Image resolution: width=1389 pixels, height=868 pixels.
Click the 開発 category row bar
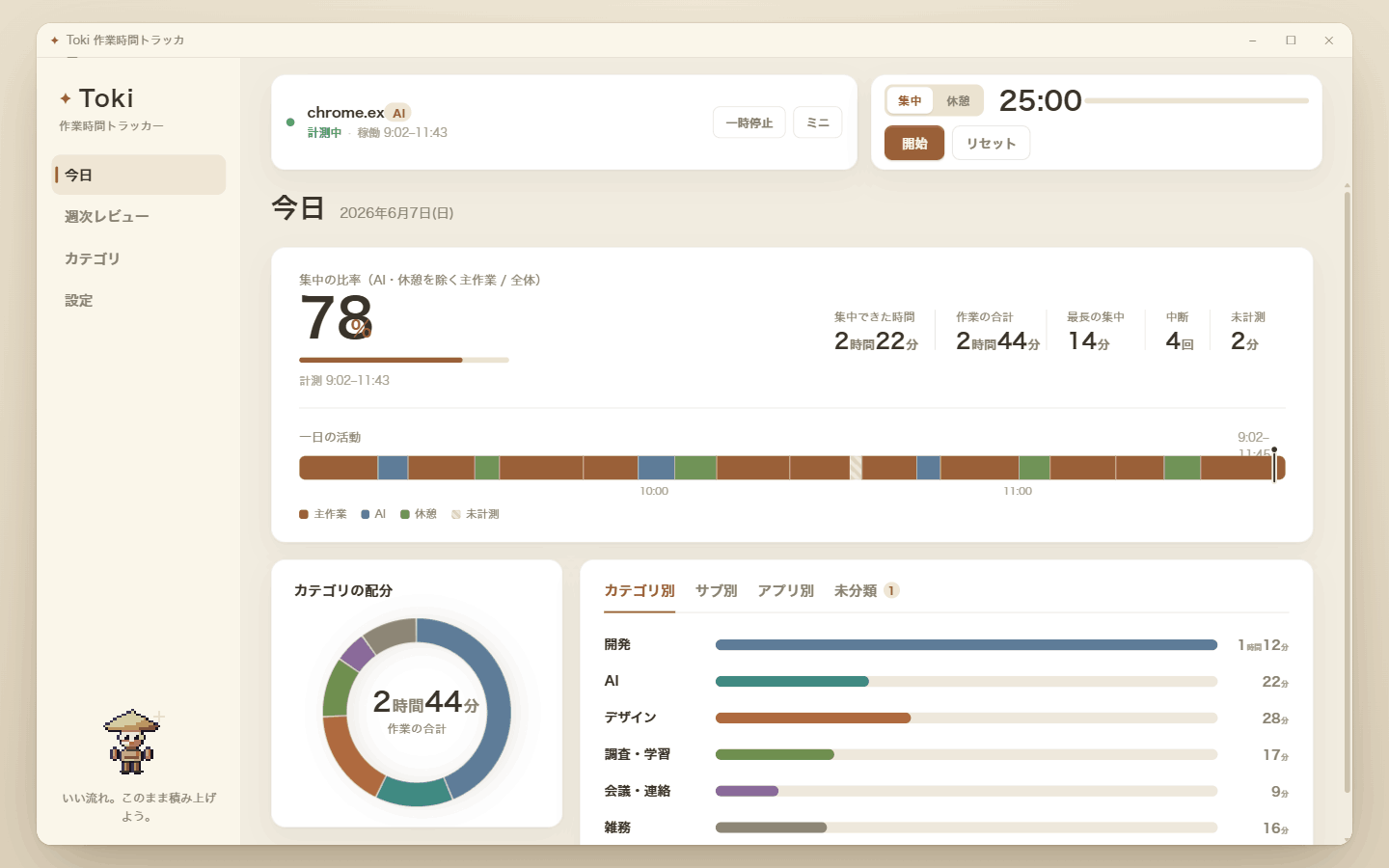point(967,644)
